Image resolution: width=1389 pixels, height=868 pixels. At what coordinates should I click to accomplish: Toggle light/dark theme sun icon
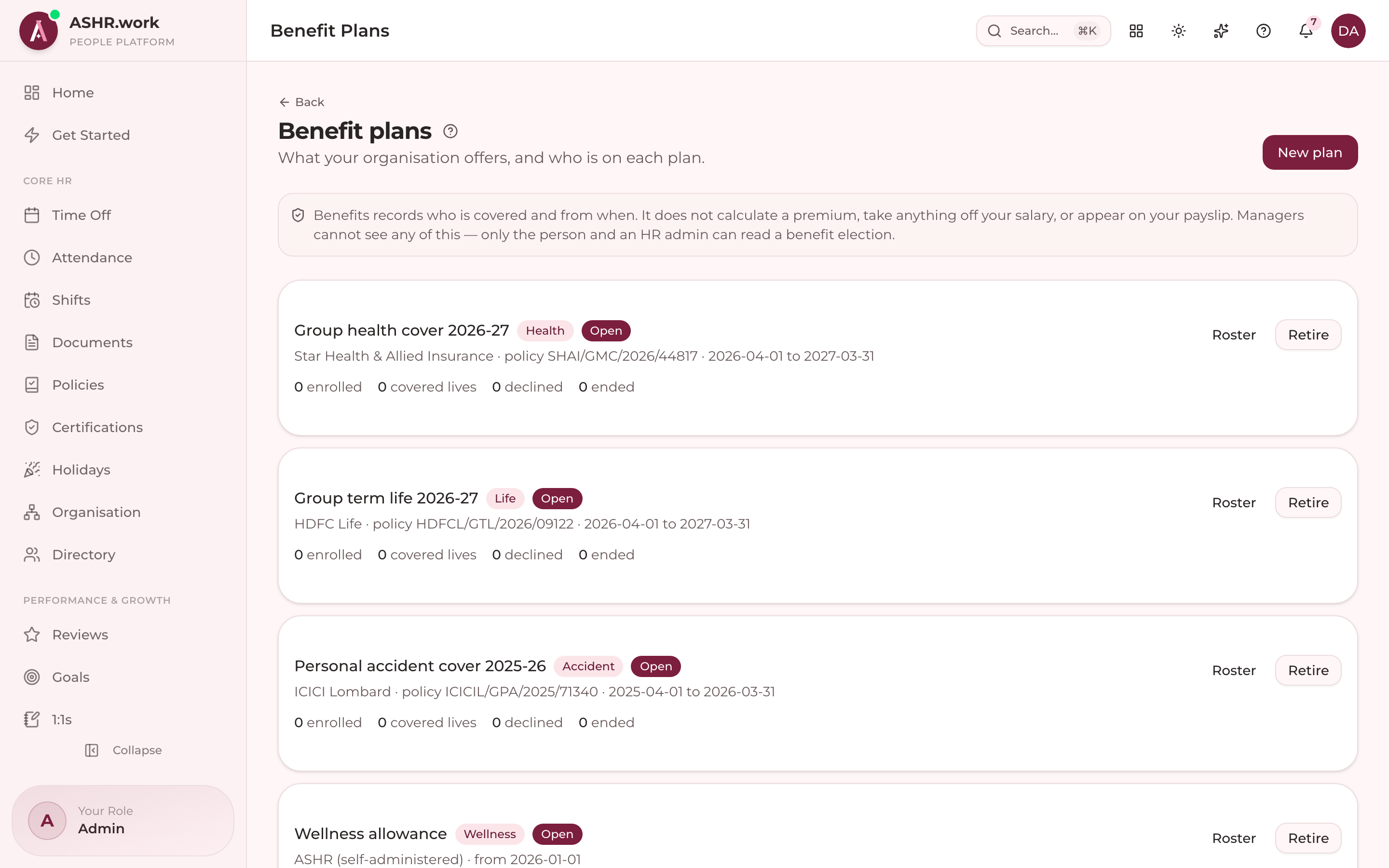point(1178,31)
